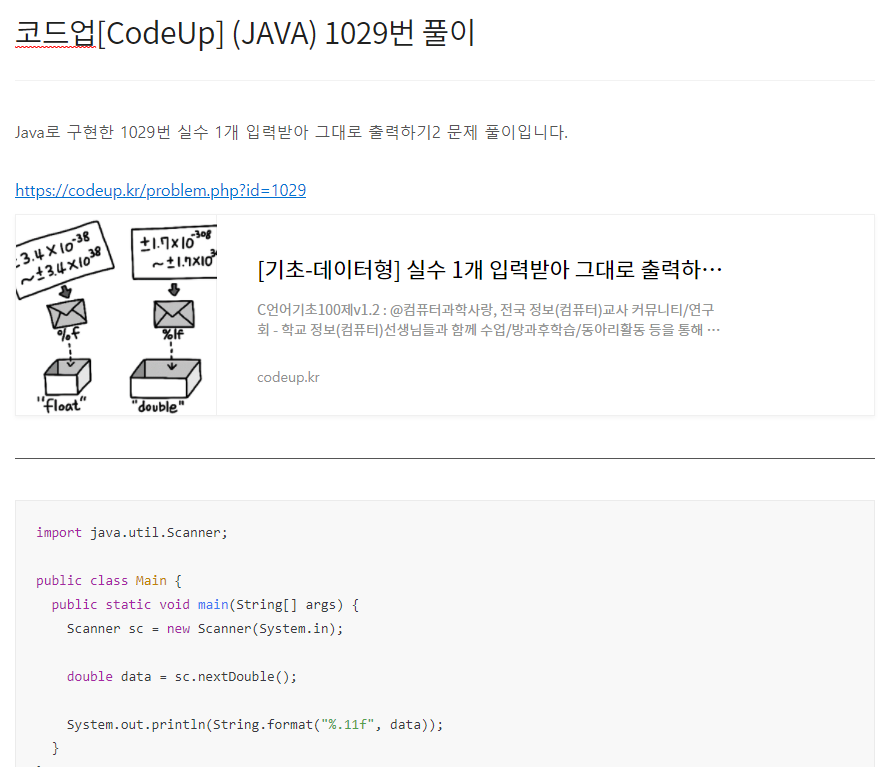The width and height of the screenshot is (894, 767).
Task: Click the code line 'import java.util.Scanner;'
Action: [x=132, y=533]
